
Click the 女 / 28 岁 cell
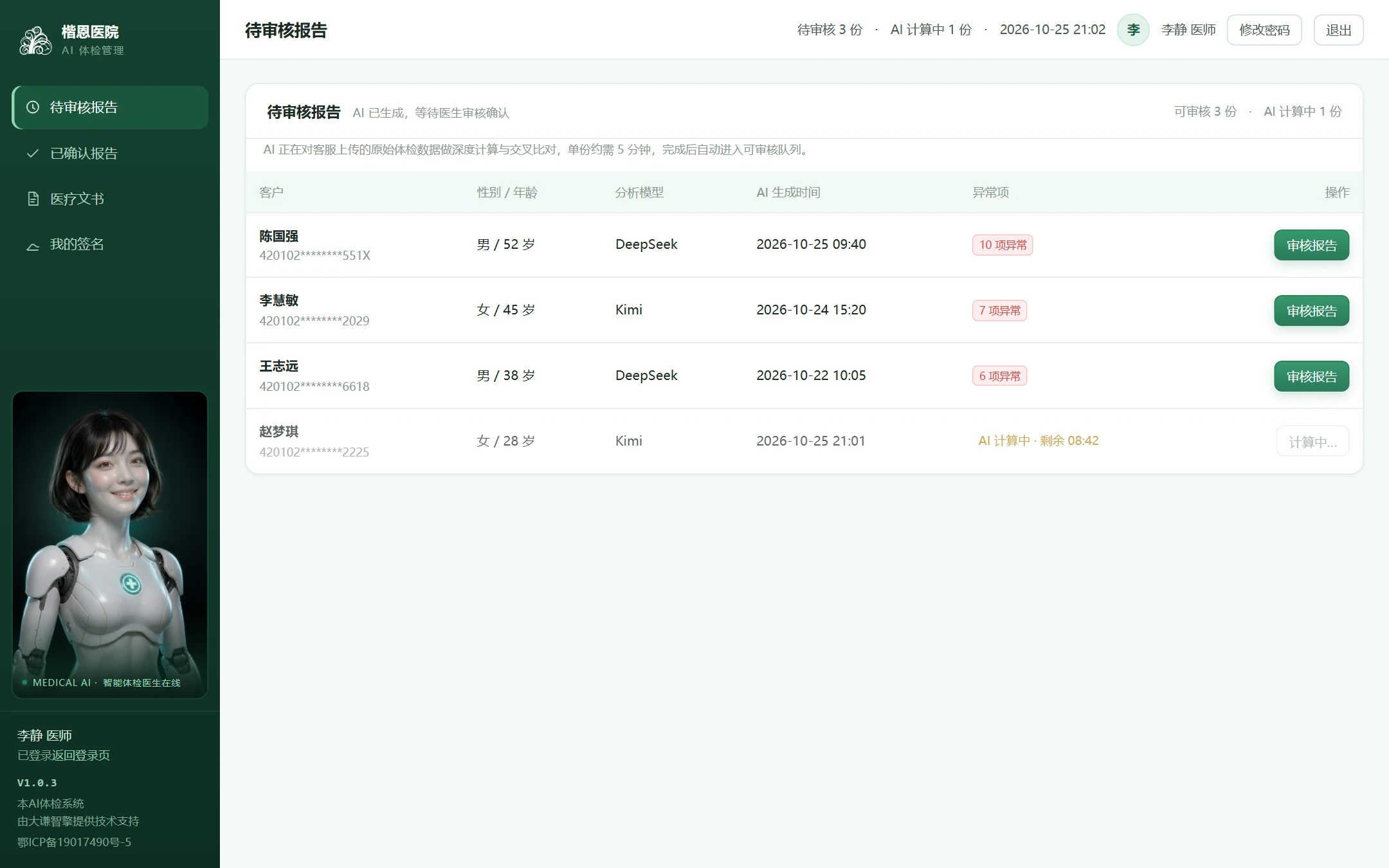pos(506,441)
